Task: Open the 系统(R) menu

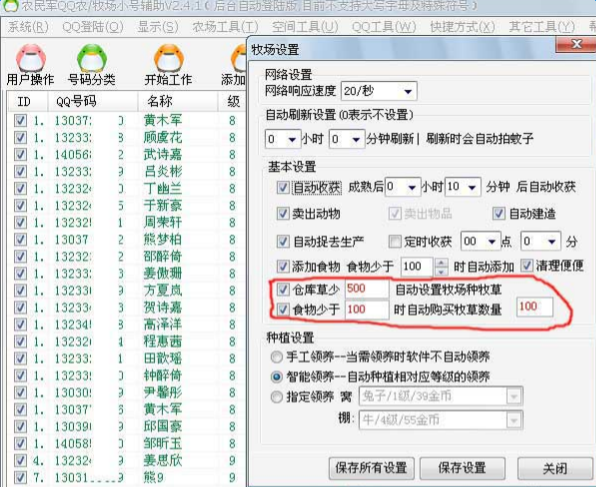Action: pos(28,27)
